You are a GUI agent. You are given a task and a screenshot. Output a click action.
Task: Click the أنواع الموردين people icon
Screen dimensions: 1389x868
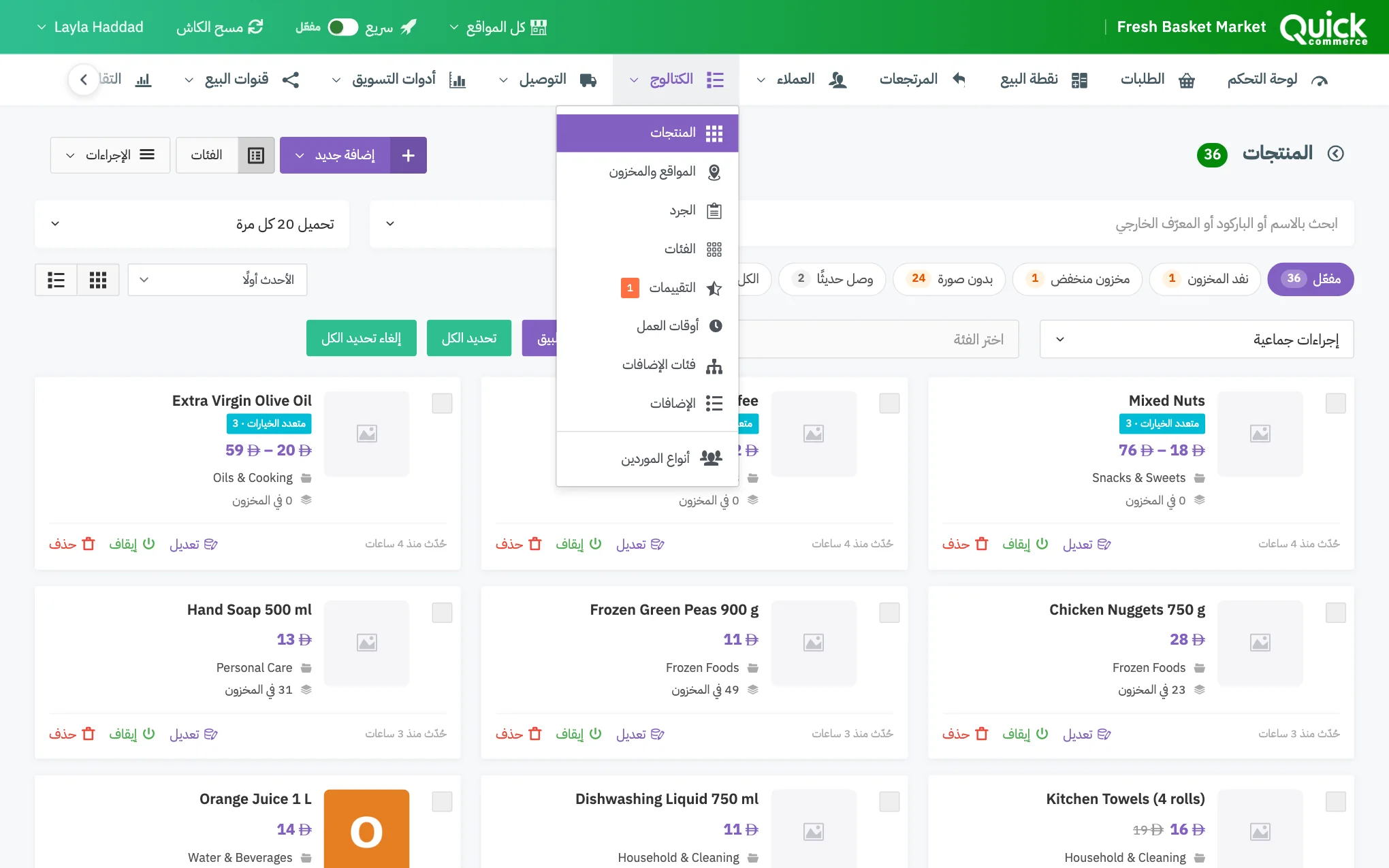coord(711,458)
